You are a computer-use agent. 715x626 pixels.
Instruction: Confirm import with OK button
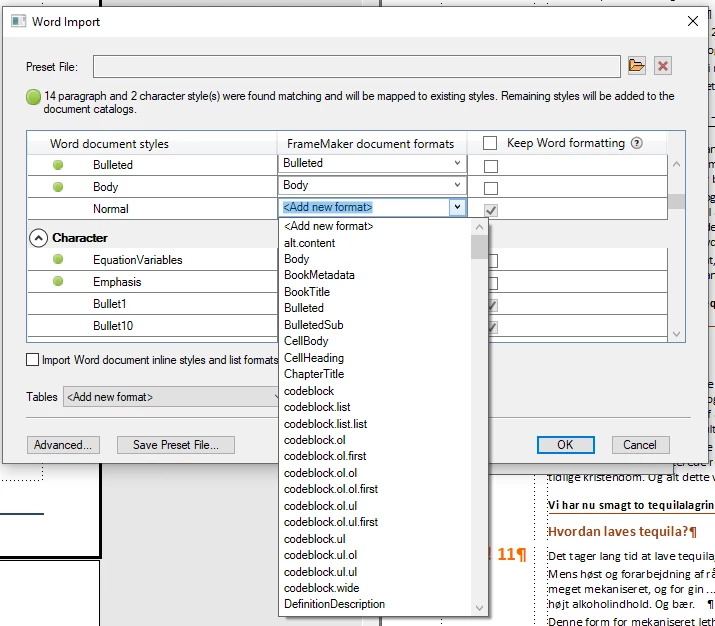pyautogui.click(x=565, y=445)
